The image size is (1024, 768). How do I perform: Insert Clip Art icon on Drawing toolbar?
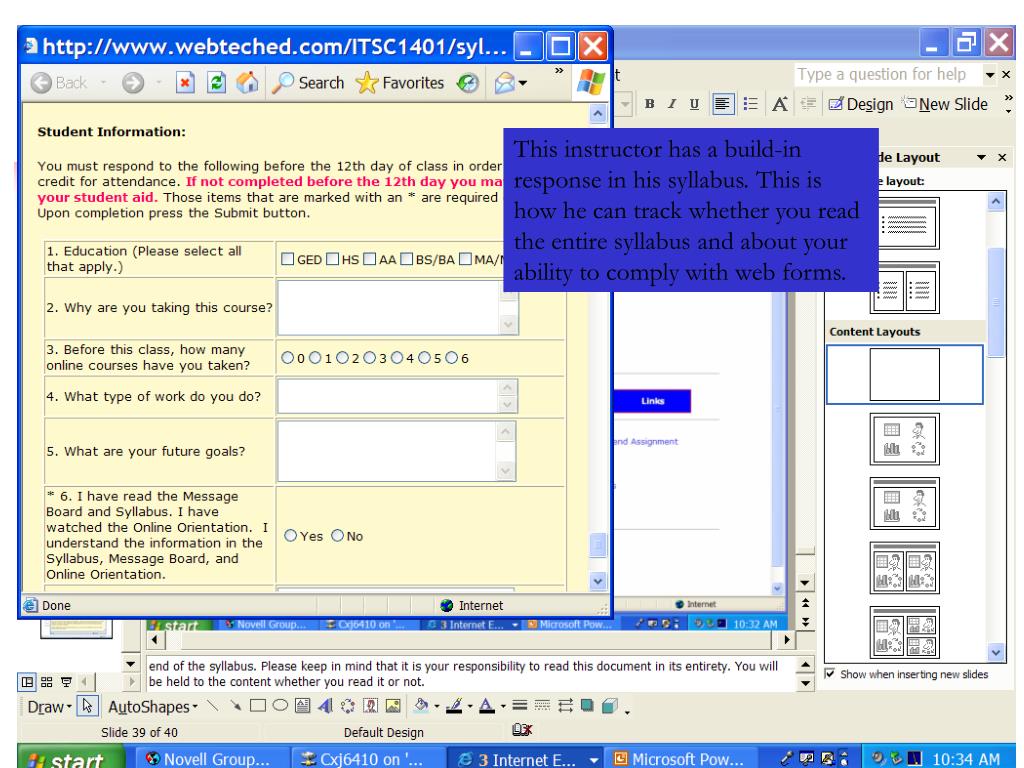370,706
